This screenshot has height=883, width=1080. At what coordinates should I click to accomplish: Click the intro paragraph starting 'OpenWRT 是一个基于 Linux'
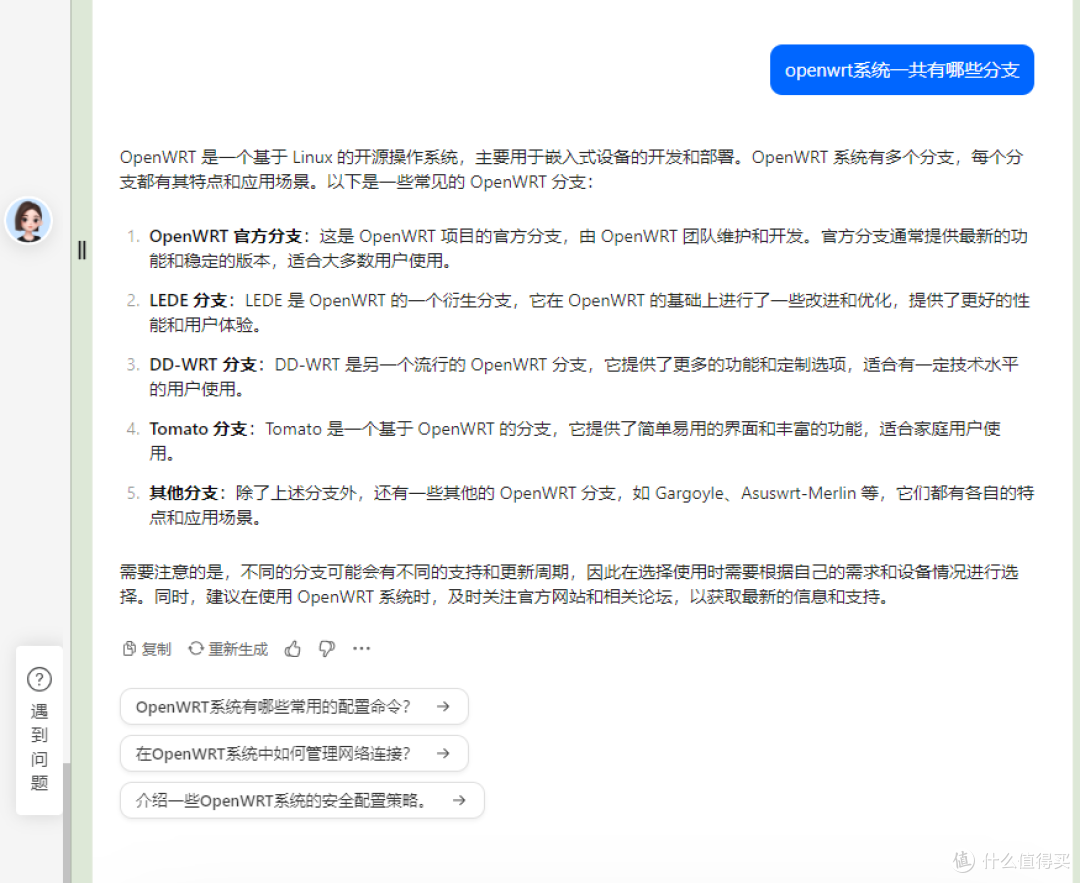[x=572, y=169]
